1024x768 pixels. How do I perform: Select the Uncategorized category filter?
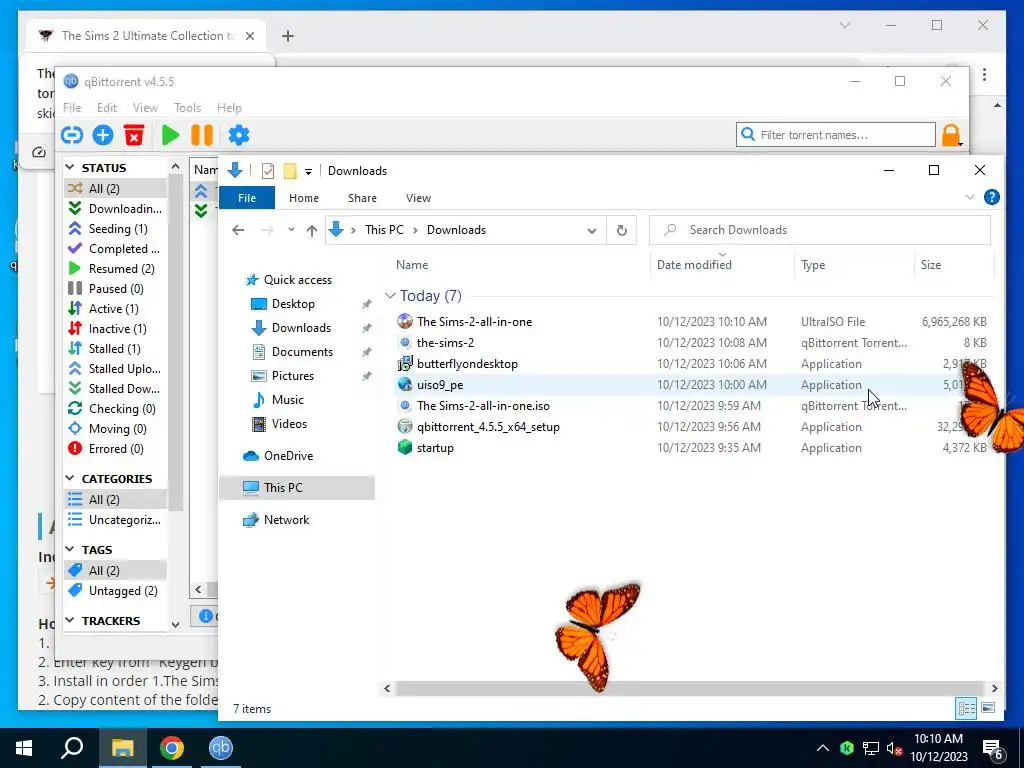point(115,520)
